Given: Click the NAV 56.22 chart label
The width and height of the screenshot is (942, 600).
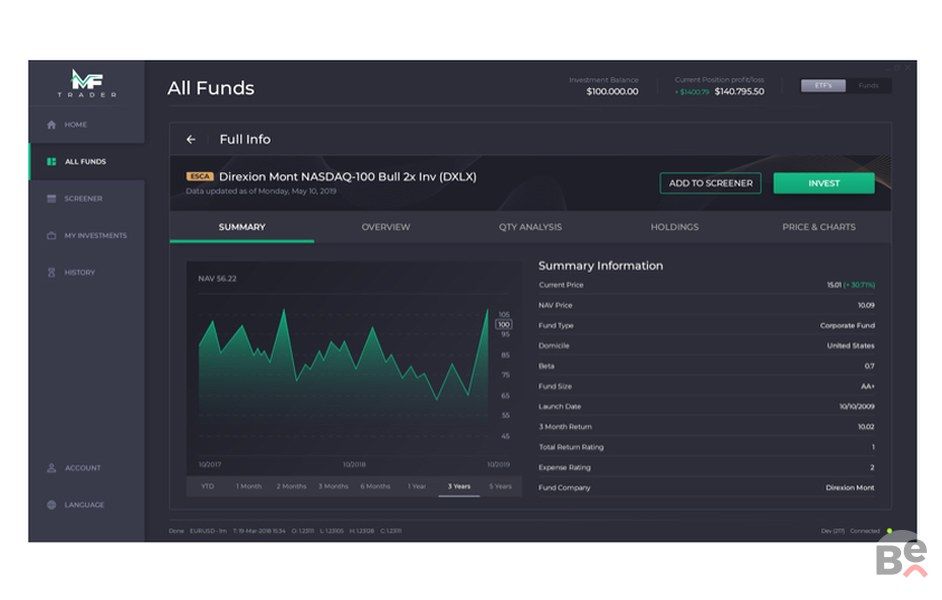Looking at the screenshot, I should (217, 279).
